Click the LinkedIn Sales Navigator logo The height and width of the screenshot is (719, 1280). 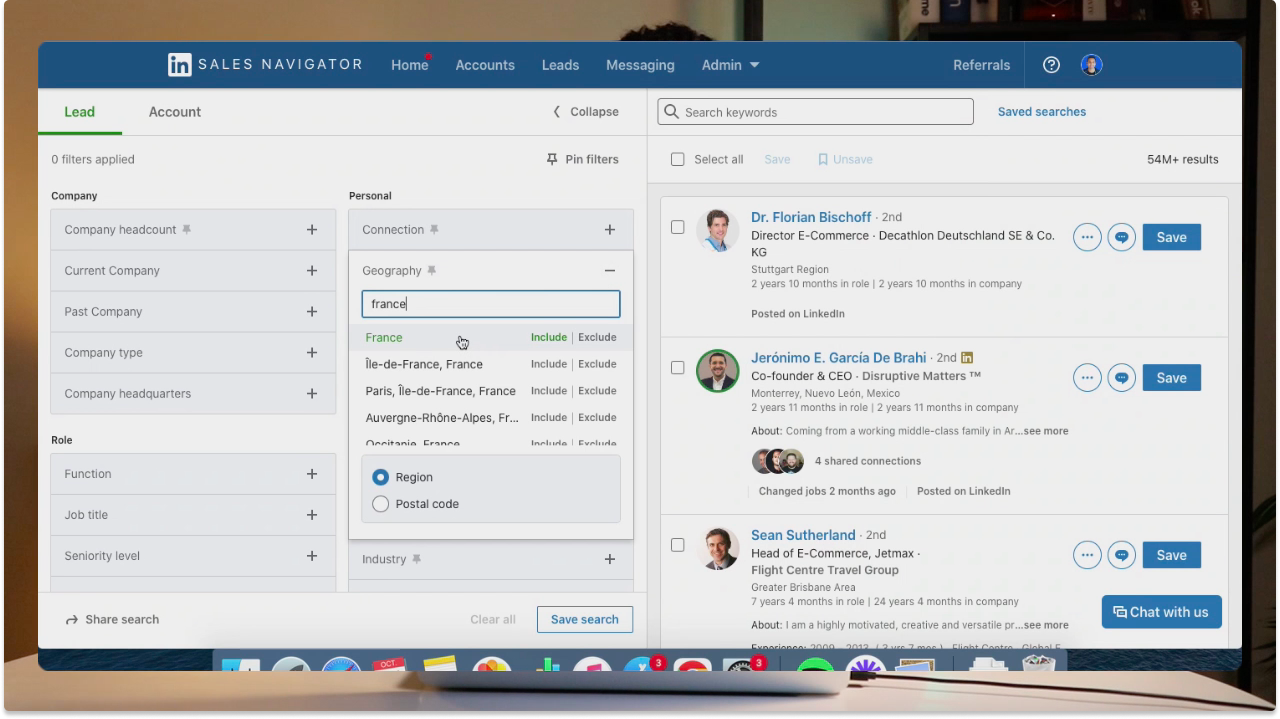pos(266,64)
